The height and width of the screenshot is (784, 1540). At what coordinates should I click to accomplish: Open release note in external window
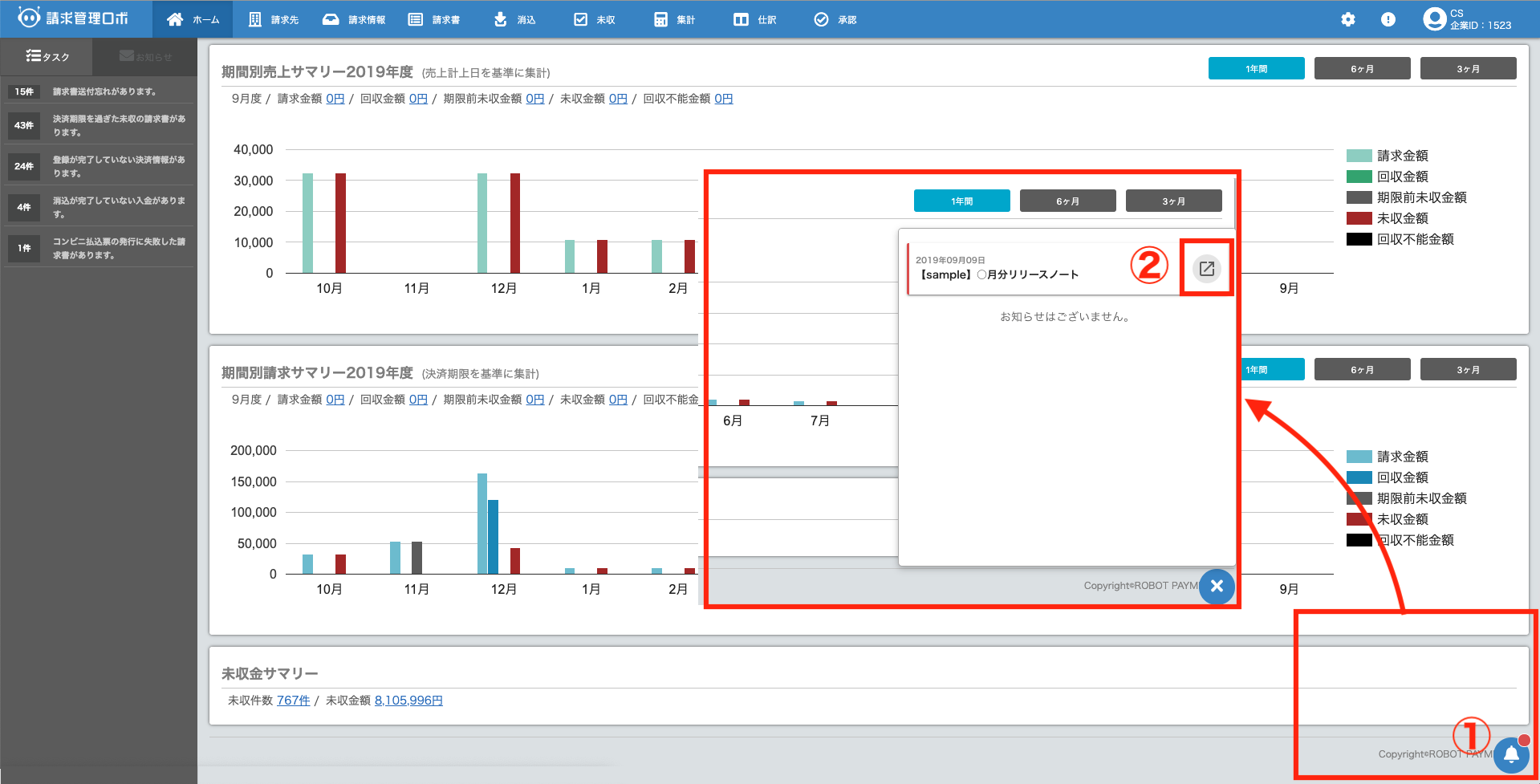pyautogui.click(x=1206, y=269)
